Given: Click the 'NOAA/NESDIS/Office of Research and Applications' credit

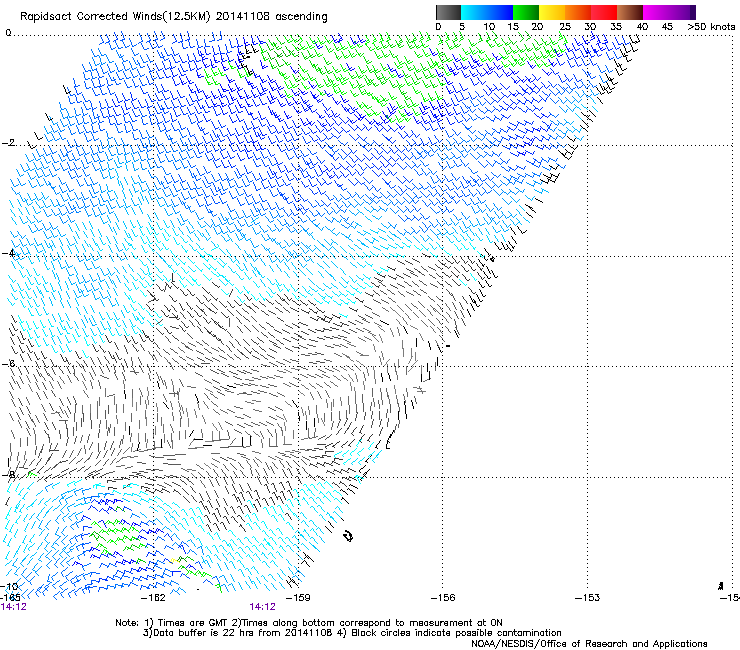Looking at the screenshot, I should point(589,644).
